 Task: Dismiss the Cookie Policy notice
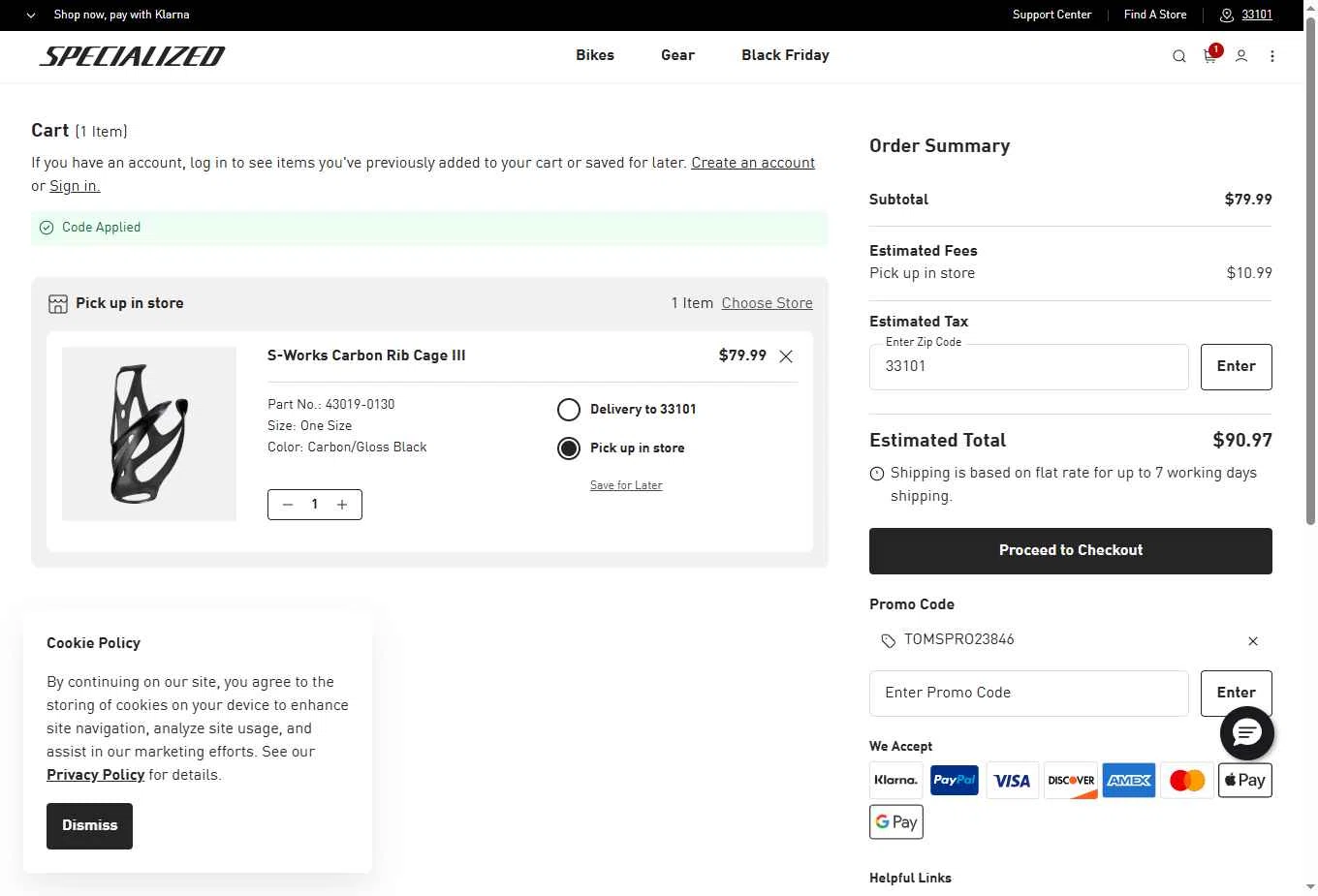[x=89, y=825]
